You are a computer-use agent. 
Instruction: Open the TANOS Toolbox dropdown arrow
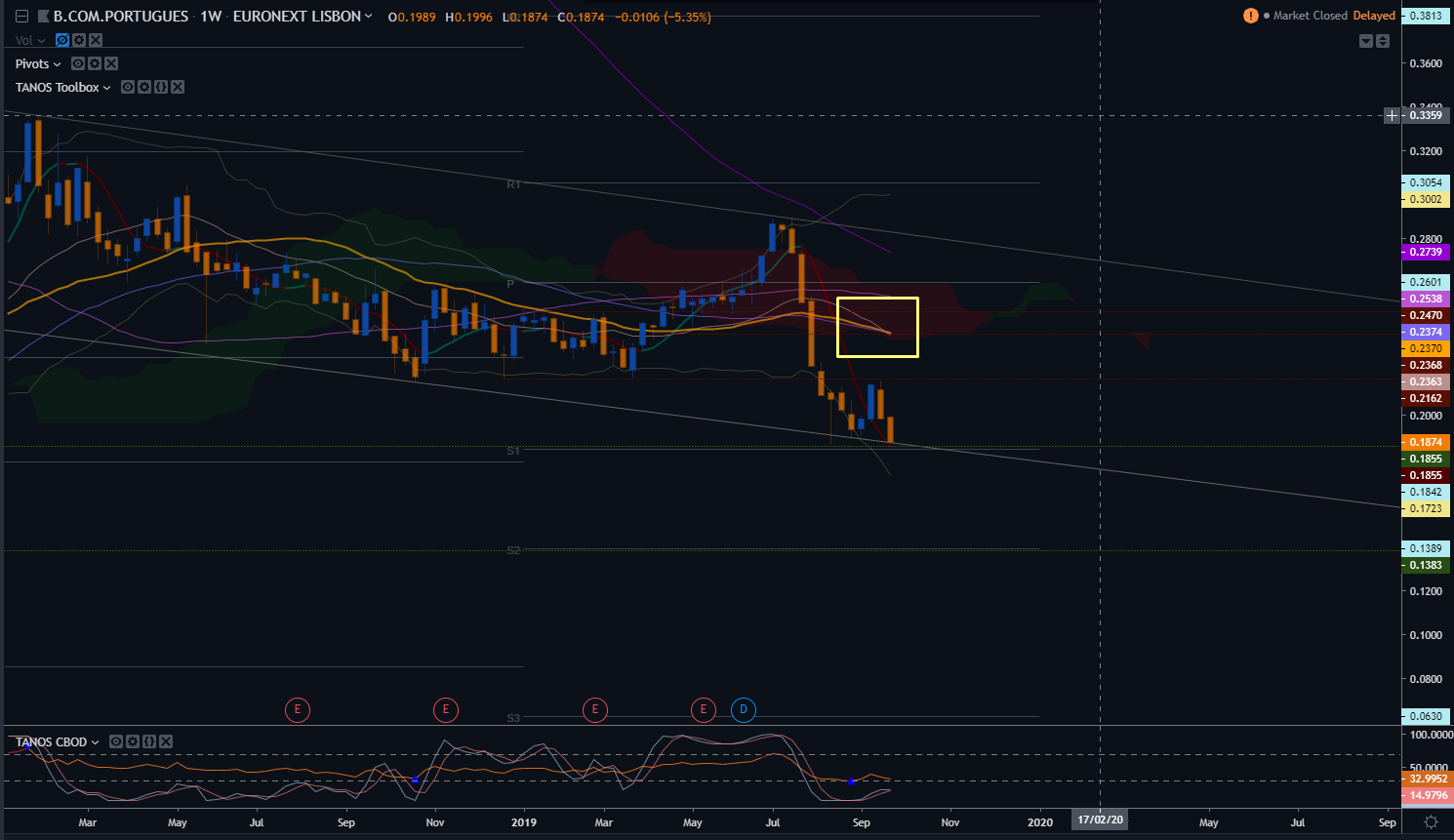106,88
